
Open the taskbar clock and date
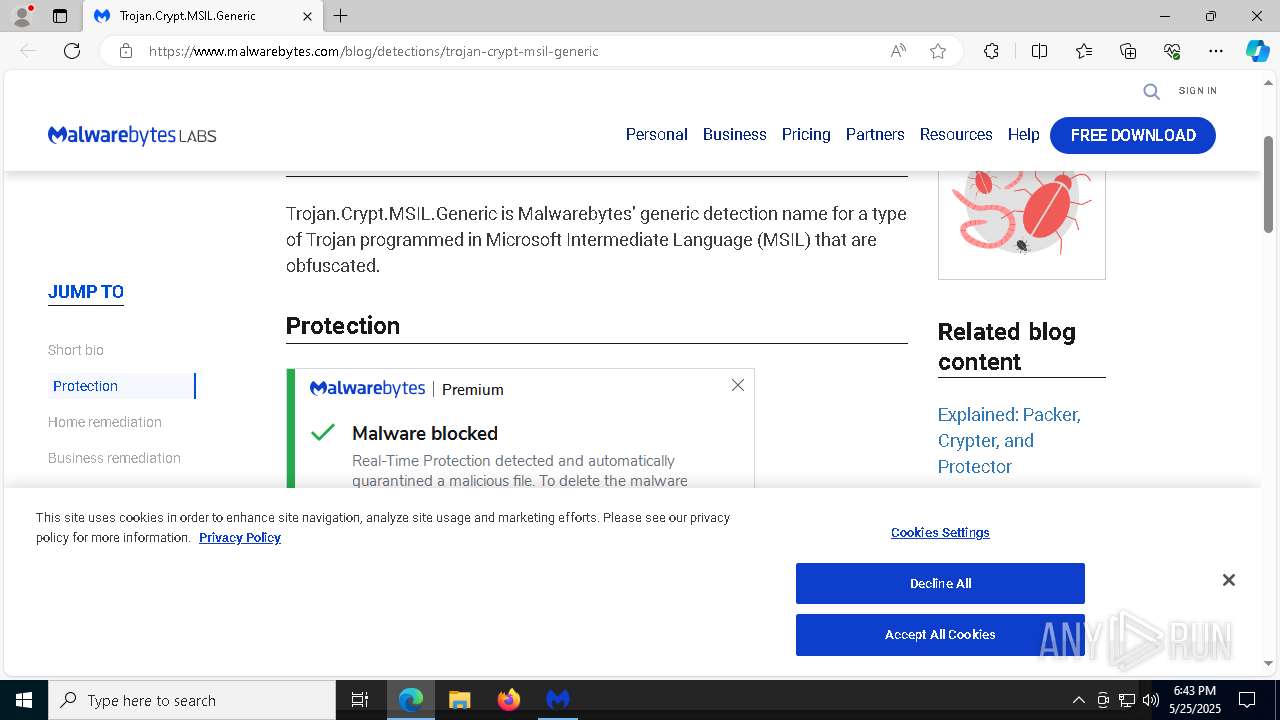[x=1194, y=700]
